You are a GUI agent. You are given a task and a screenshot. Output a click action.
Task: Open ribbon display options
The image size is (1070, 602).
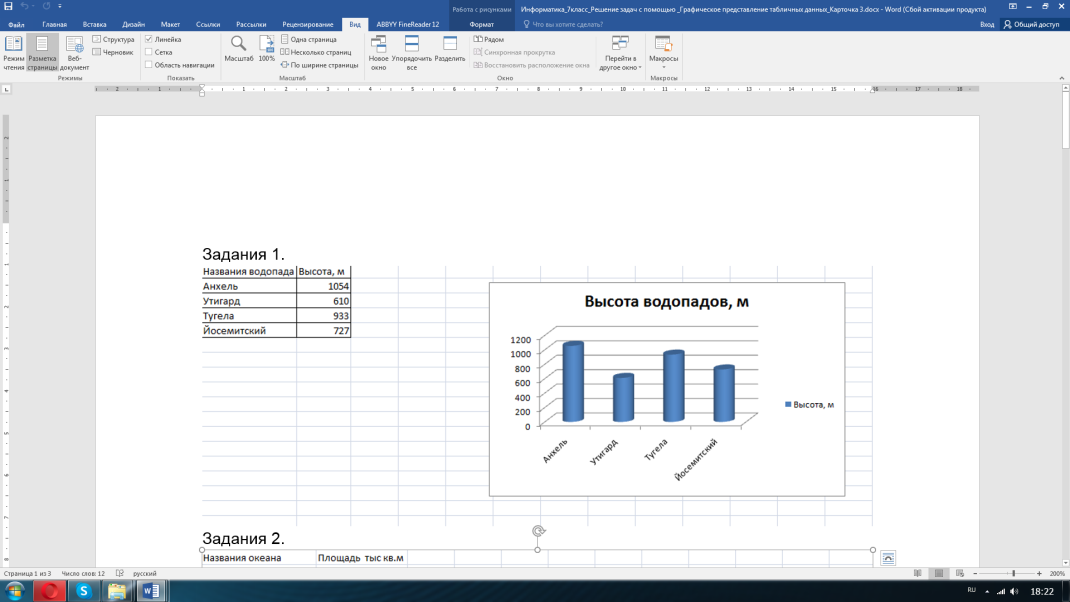[1013, 6]
